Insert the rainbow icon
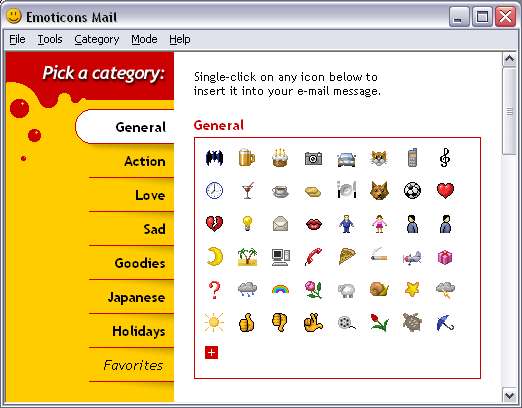This screenshot has height=408, width=522. click(x=280, y=289)
